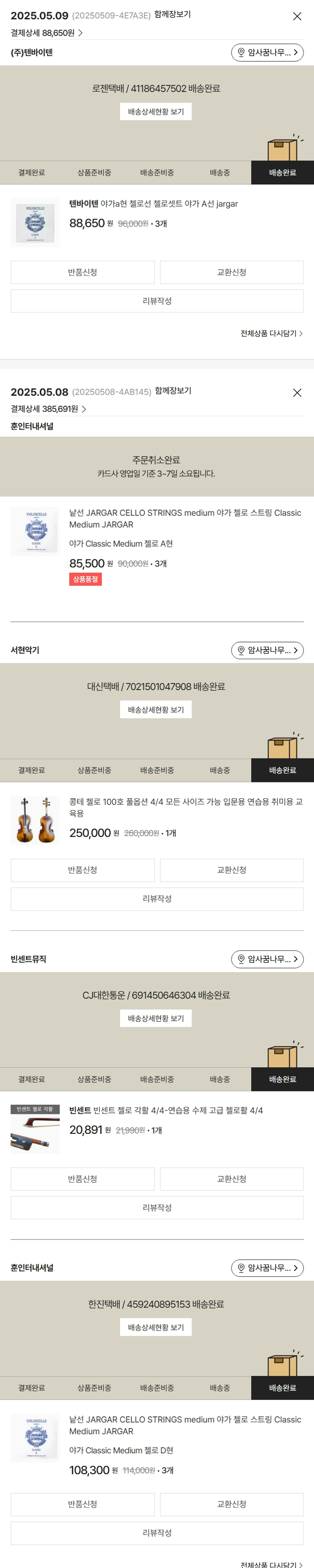314x1568 pixels.
Task: Click the delivery box icon under CJ대한통운
Action: (283, 1054)
